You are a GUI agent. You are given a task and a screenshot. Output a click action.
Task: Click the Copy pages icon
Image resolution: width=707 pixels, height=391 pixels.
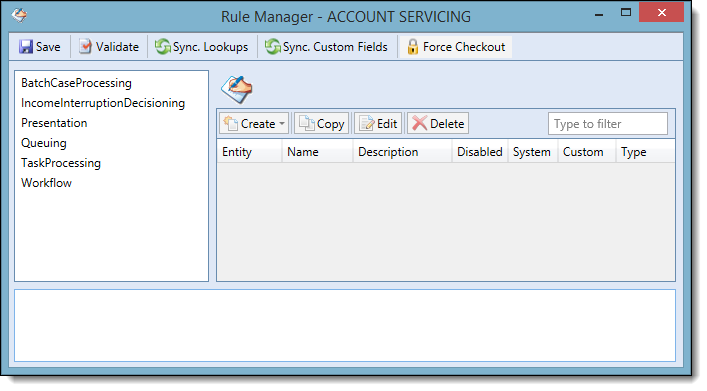(307, 124)
